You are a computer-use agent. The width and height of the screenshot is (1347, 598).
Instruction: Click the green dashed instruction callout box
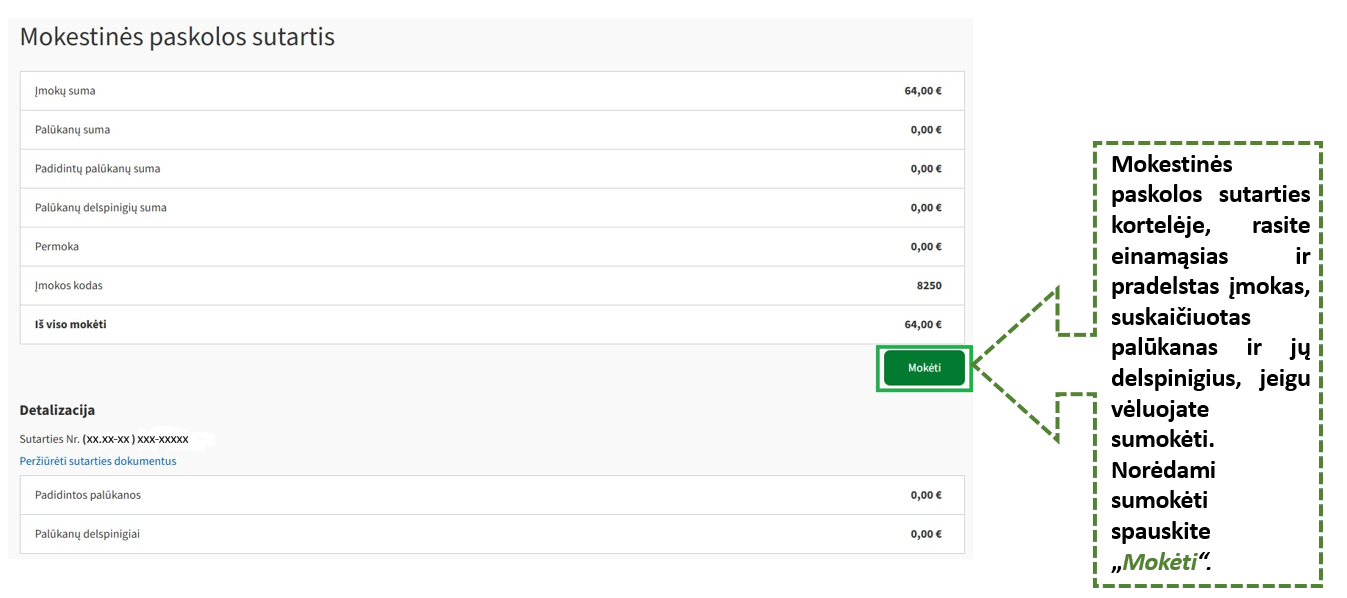[x=1207, y=363]
